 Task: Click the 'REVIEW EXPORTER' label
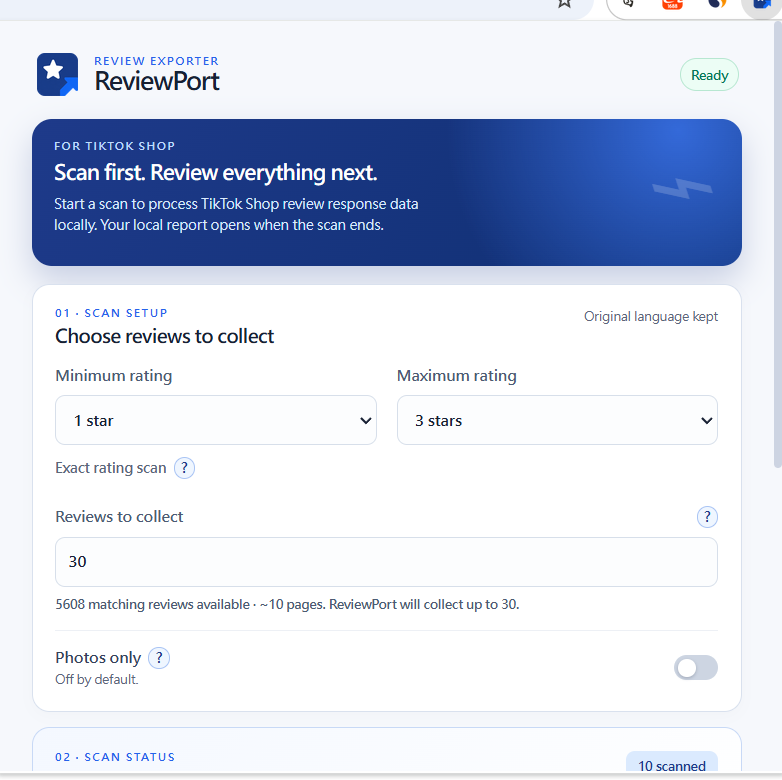(157, 61)
